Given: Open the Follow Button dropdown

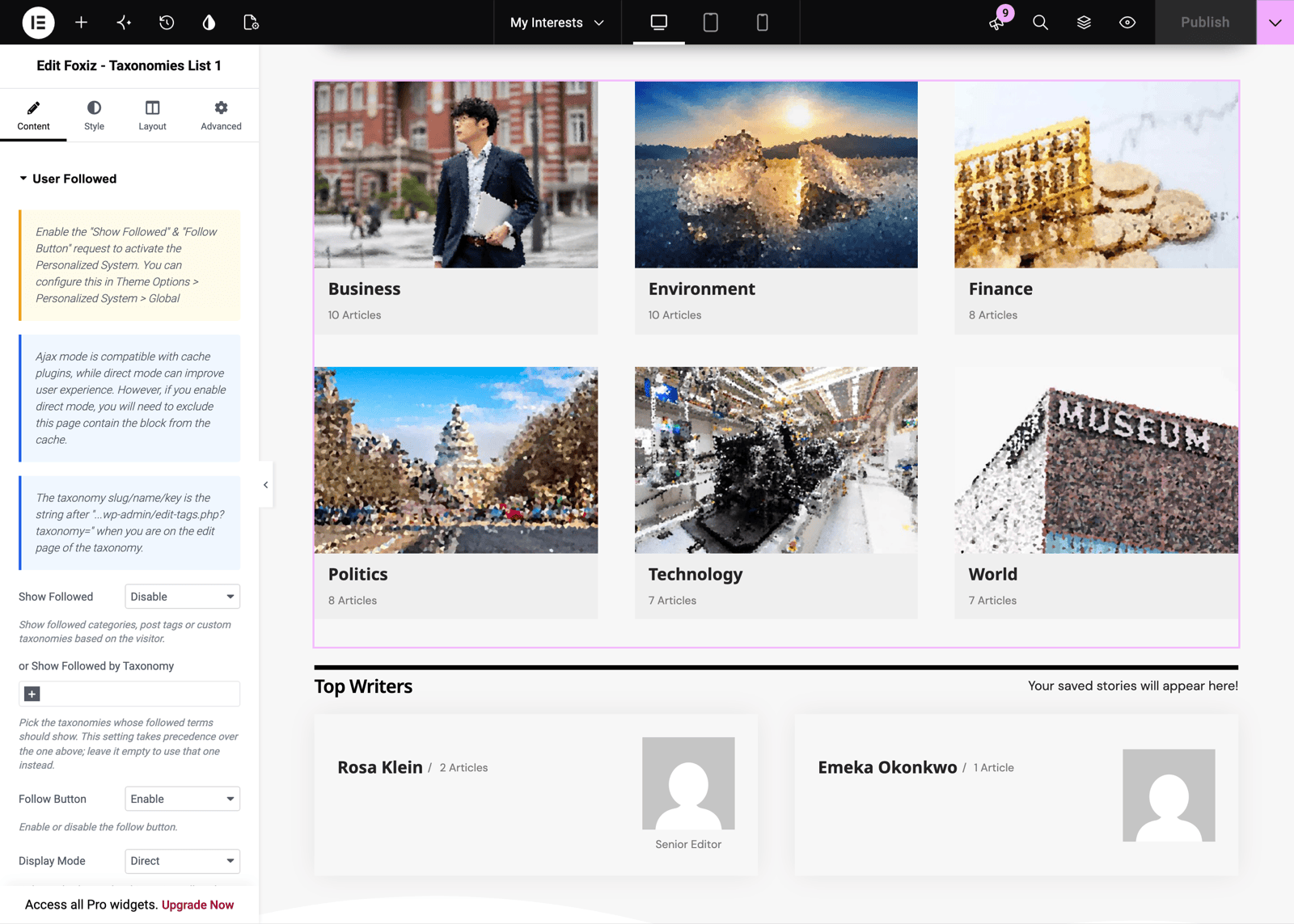Looking at the screenshot, I should click(x=182, y=799).
